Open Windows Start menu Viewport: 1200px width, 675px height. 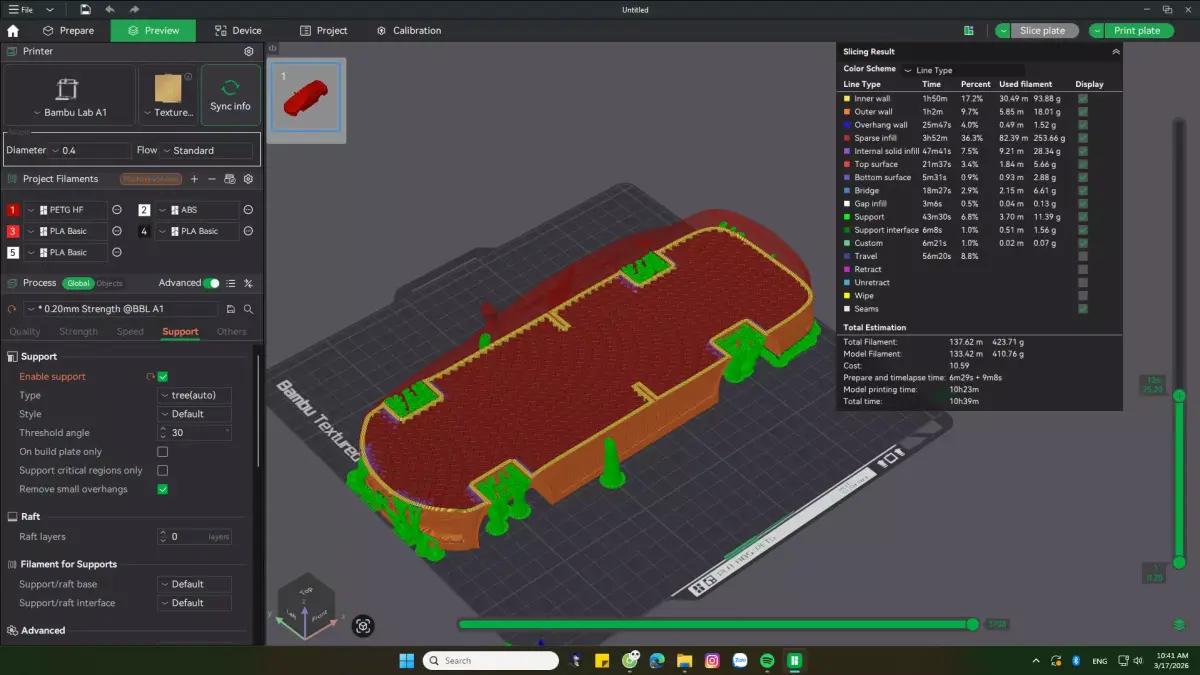[406, 660]
